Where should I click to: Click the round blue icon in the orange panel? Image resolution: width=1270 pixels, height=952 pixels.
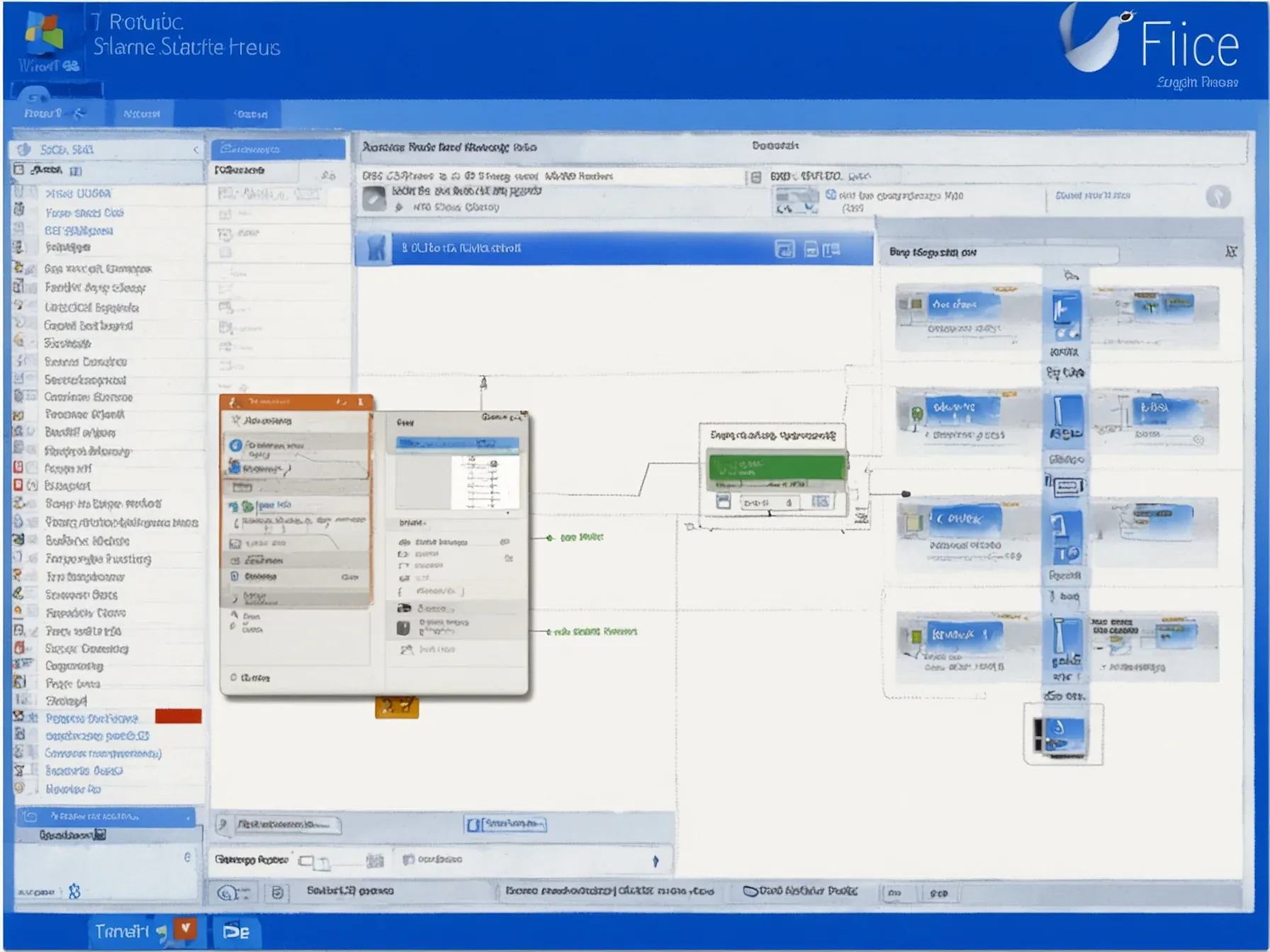point(236,445)
